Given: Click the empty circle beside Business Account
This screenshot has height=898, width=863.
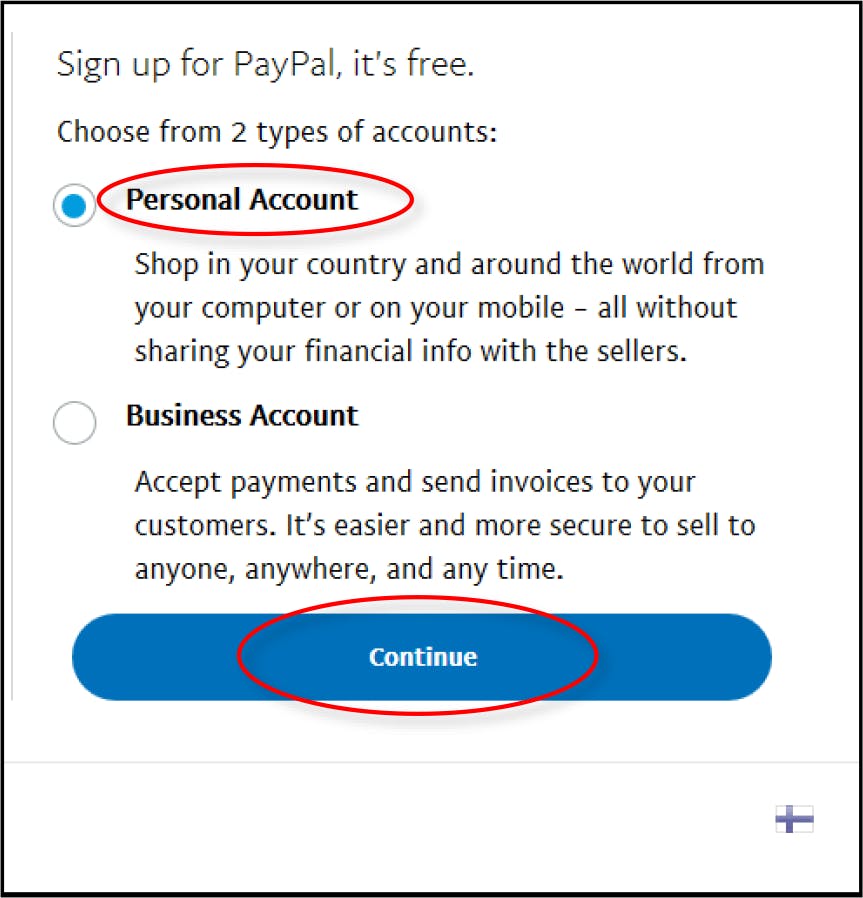Looking at the screenshot, I should 74,423.
